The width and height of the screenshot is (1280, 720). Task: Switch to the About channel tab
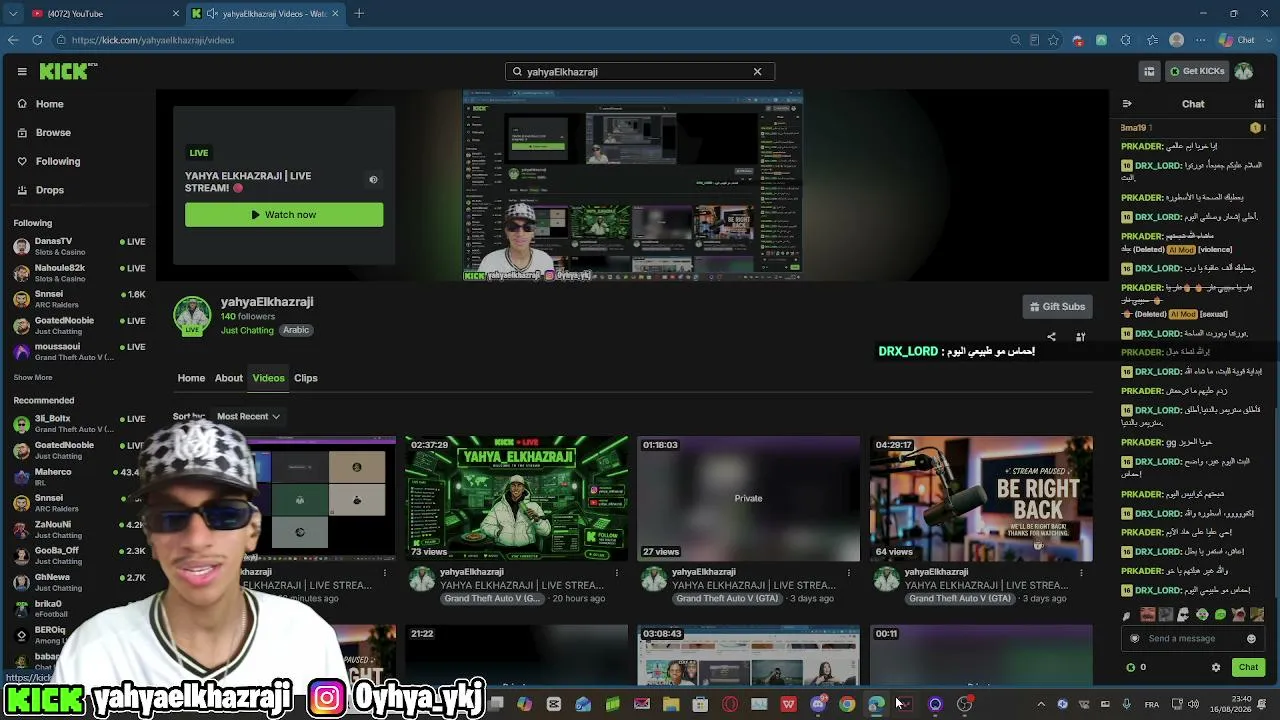228,378
